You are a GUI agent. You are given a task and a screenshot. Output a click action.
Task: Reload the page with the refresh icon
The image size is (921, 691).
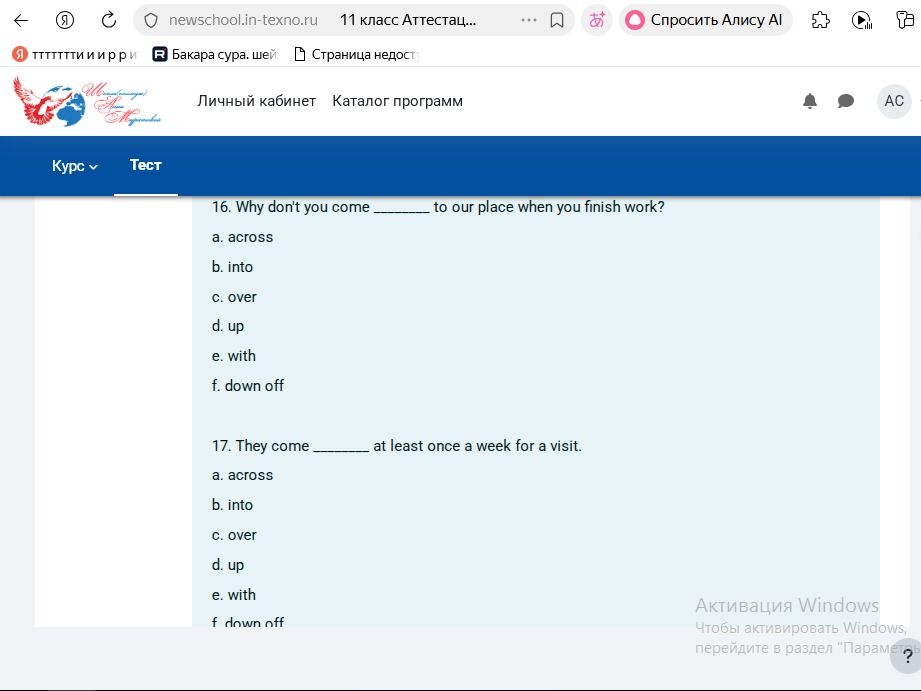(x=109, y=21)
